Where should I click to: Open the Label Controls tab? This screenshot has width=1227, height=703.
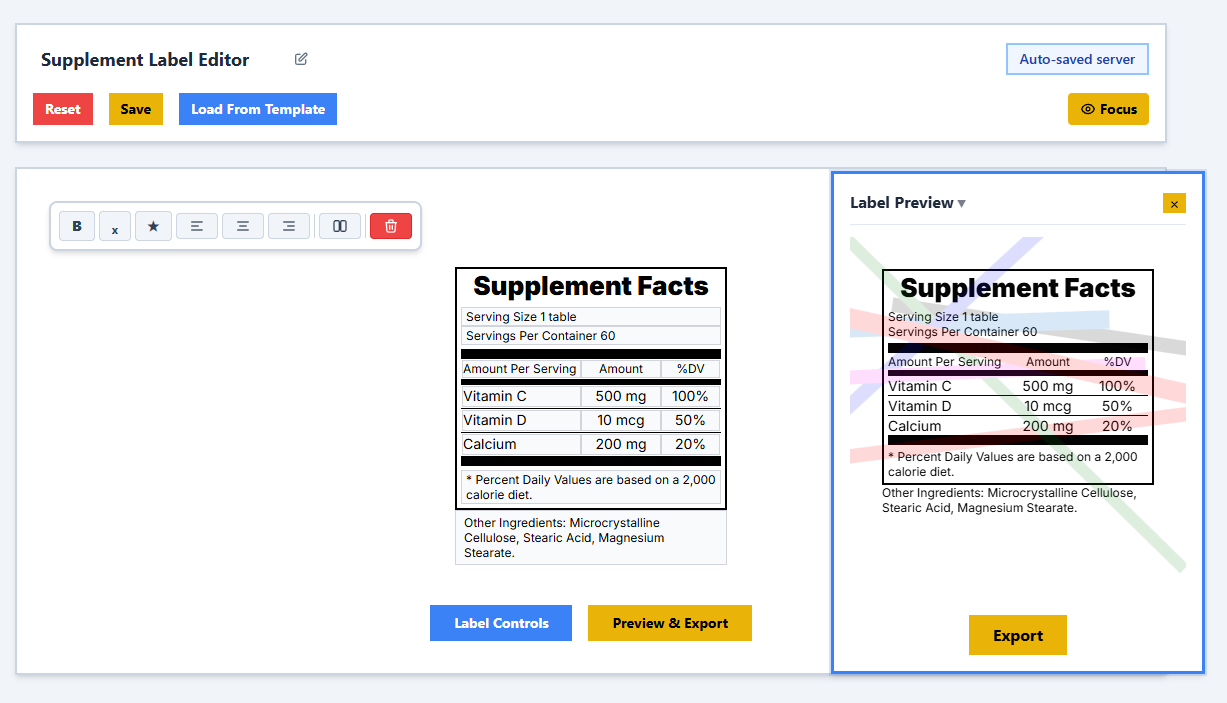pos(501,623)
